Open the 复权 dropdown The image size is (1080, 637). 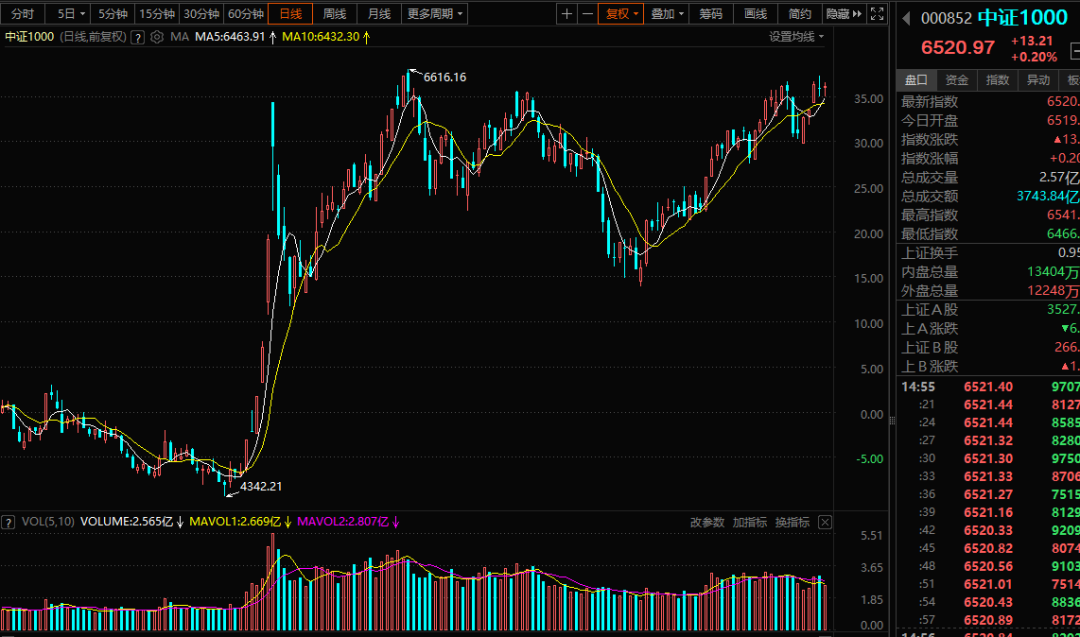point(621,14)
